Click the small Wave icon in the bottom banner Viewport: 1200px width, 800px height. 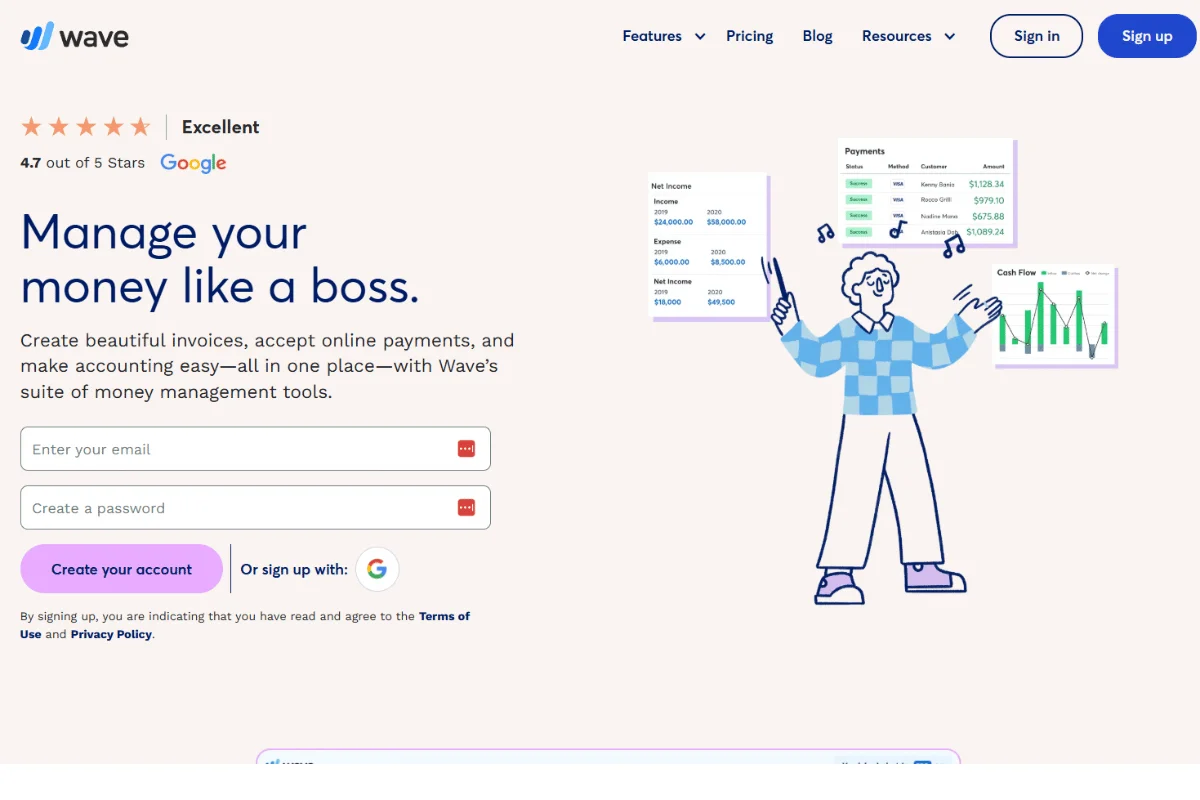pos(272,764)
